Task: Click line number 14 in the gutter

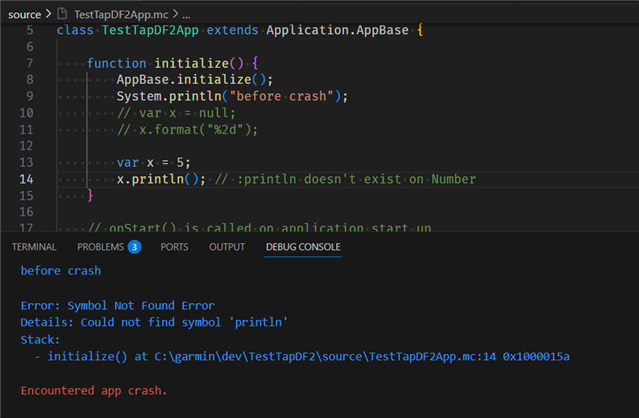Action: pos(27,179)
